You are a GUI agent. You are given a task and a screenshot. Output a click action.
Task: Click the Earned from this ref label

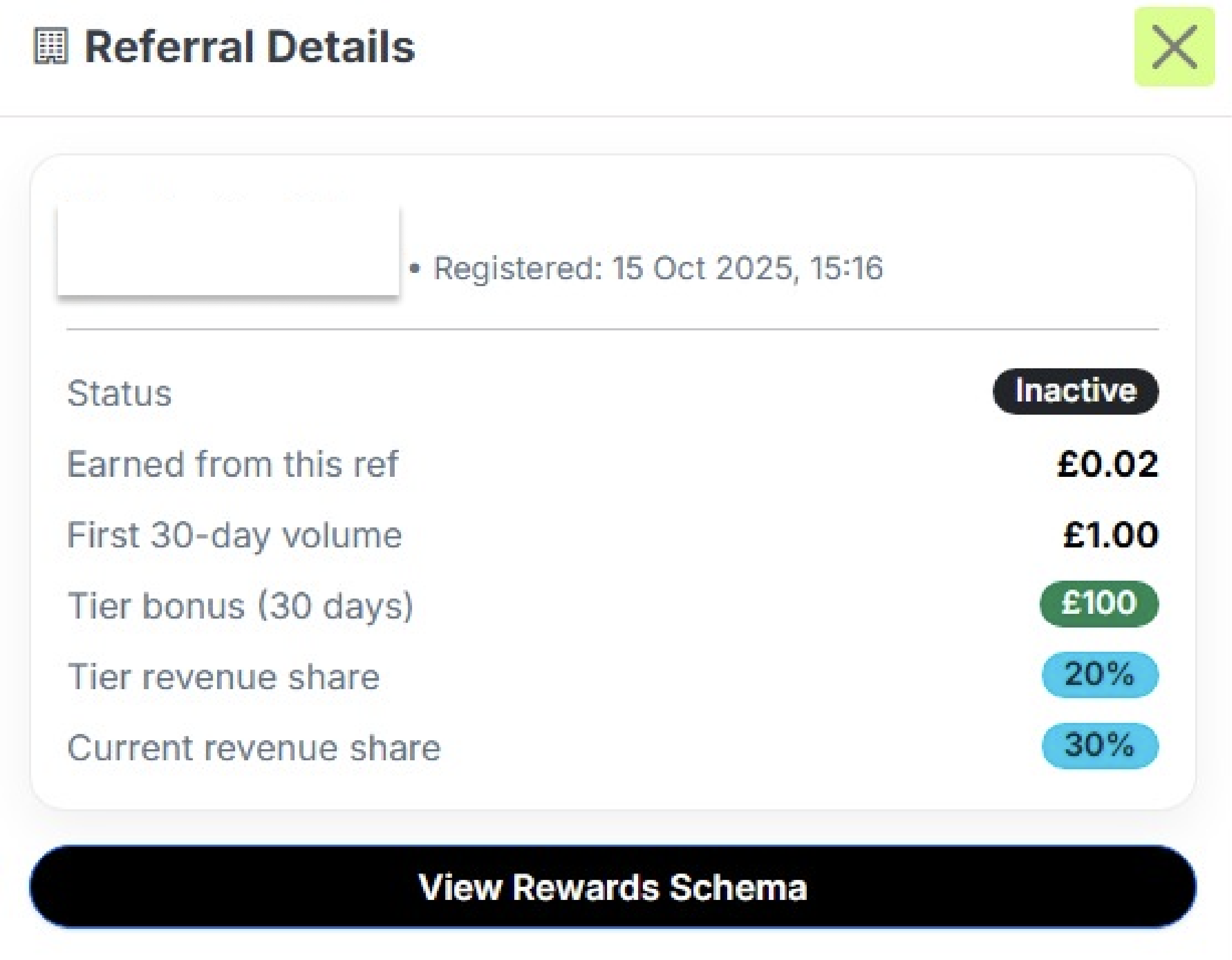click(232, 464)
